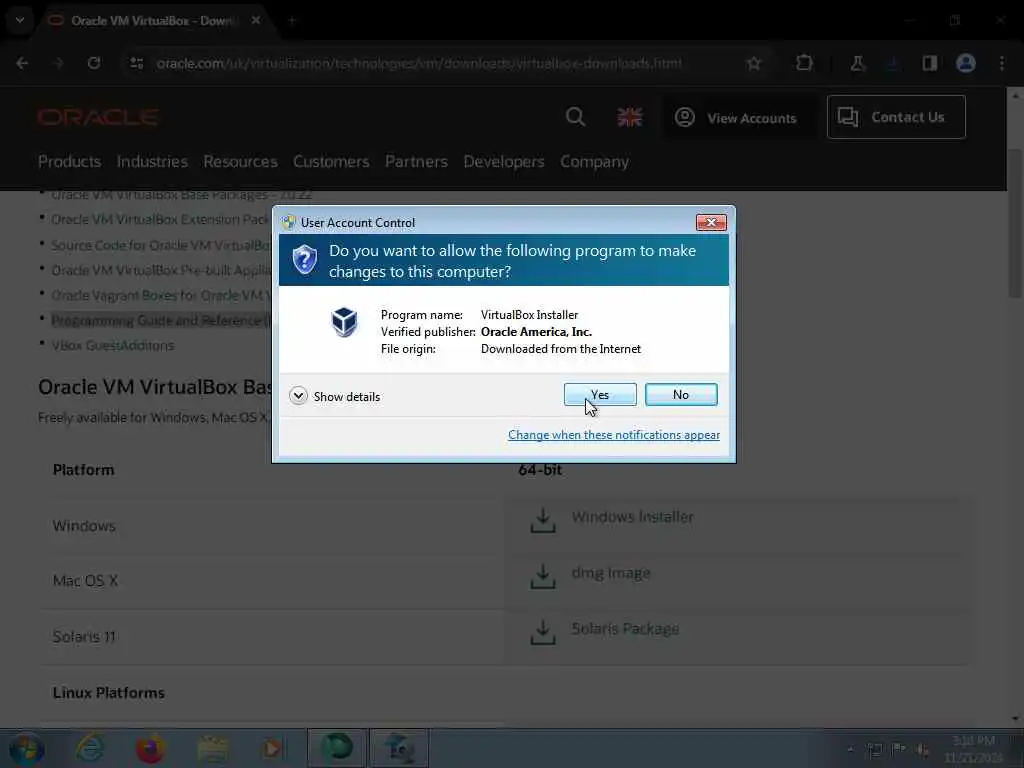Click the VirtualBox installer cube icon
This screenshot has height=768, width=1024.
point(344,322)
